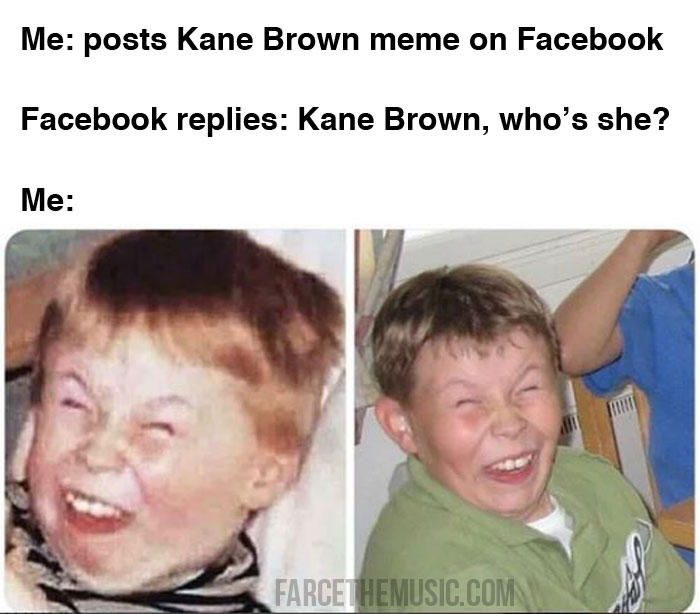The height and width of the screenshot is (614, 700).
Task: Click the striped scarf on left kid
Action: 134,581
